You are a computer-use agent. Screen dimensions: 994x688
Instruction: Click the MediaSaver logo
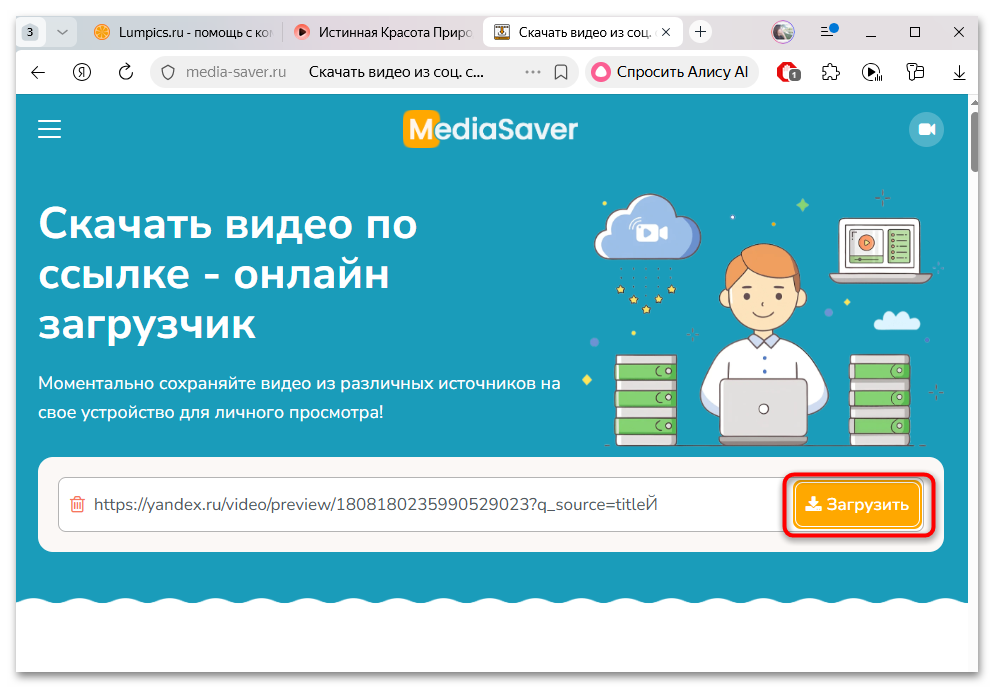(x=491, y=129)
